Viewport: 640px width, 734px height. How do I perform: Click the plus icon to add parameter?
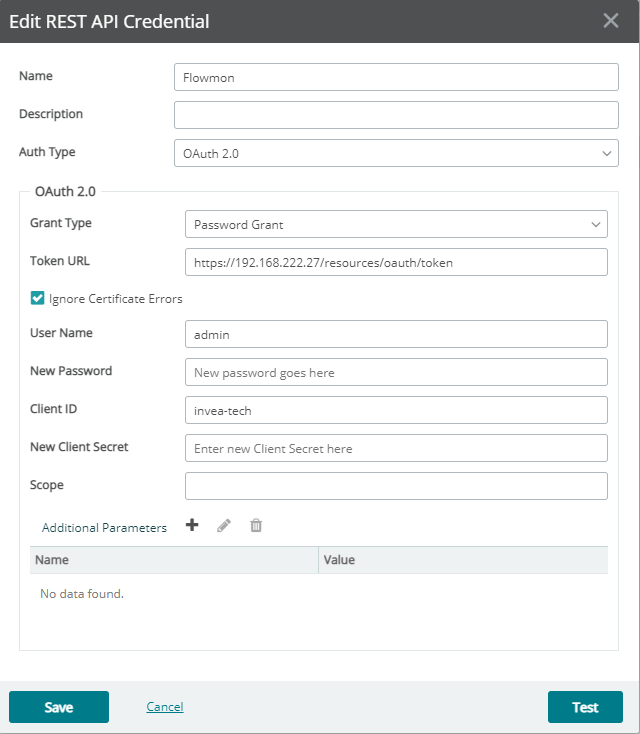[192, 526]
